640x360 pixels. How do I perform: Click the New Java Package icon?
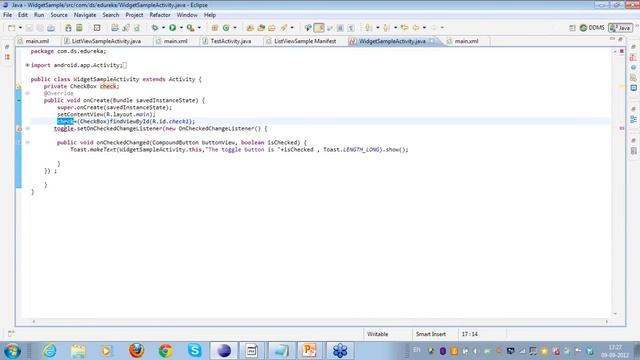(x=215, y=28)
